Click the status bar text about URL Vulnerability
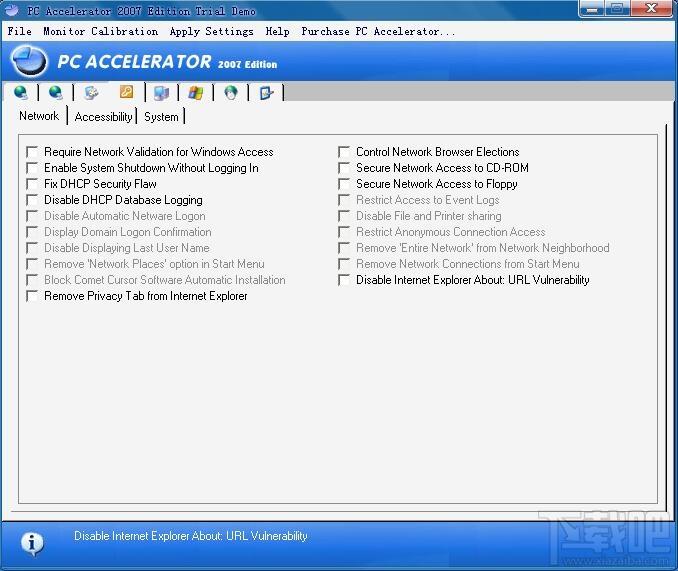The height and width of the screenshot is (571, 678). pyautogui.click(x=191, y=536)
